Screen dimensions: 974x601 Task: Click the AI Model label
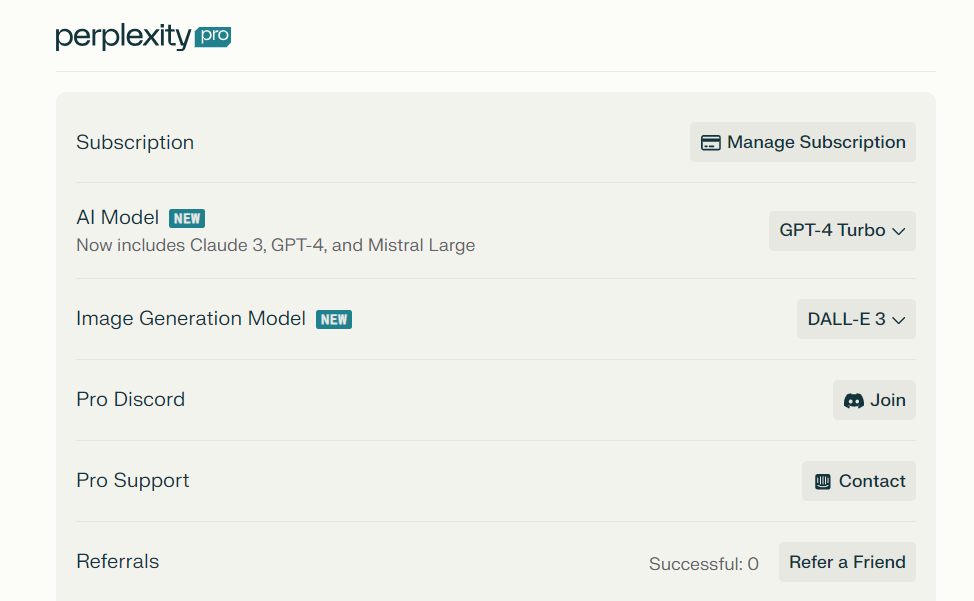[x=117, y=218]
